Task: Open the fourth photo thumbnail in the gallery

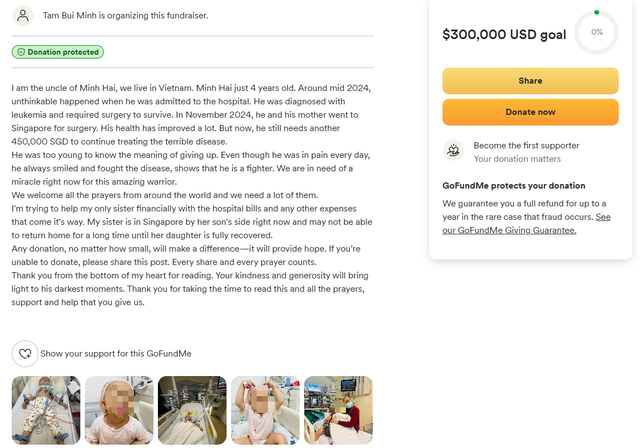Action: [x=265, y=409]
